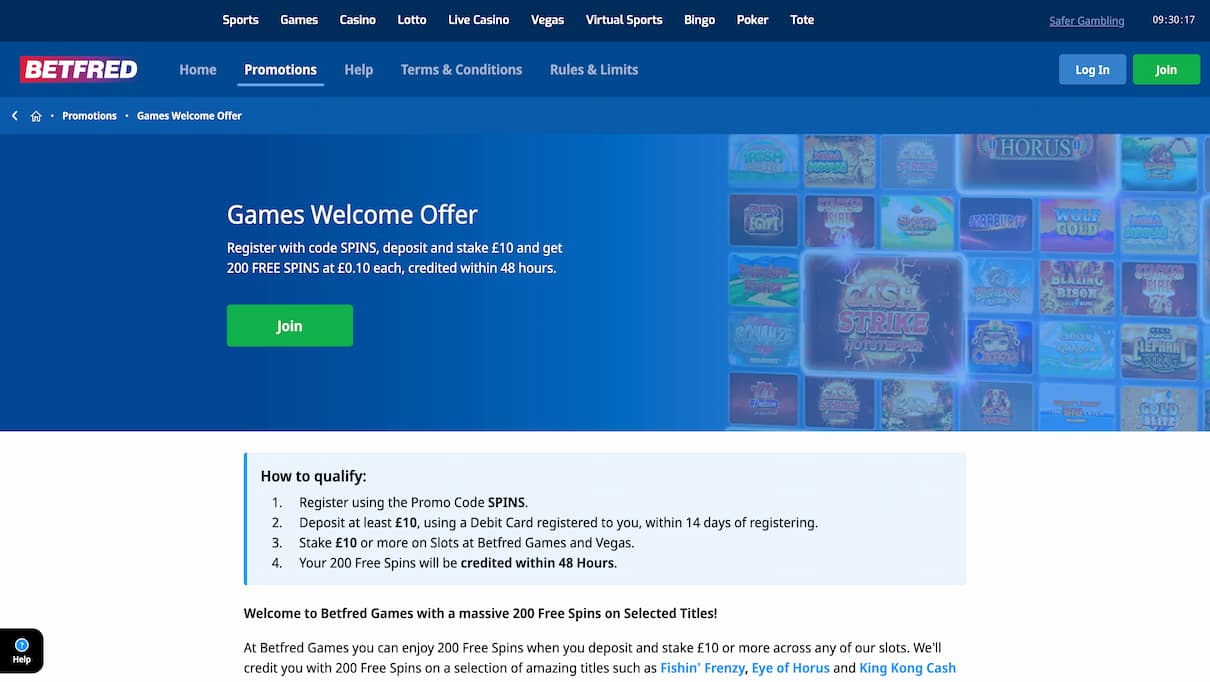Go to Promotions in the breadcrumb

(x=89, y=116)
